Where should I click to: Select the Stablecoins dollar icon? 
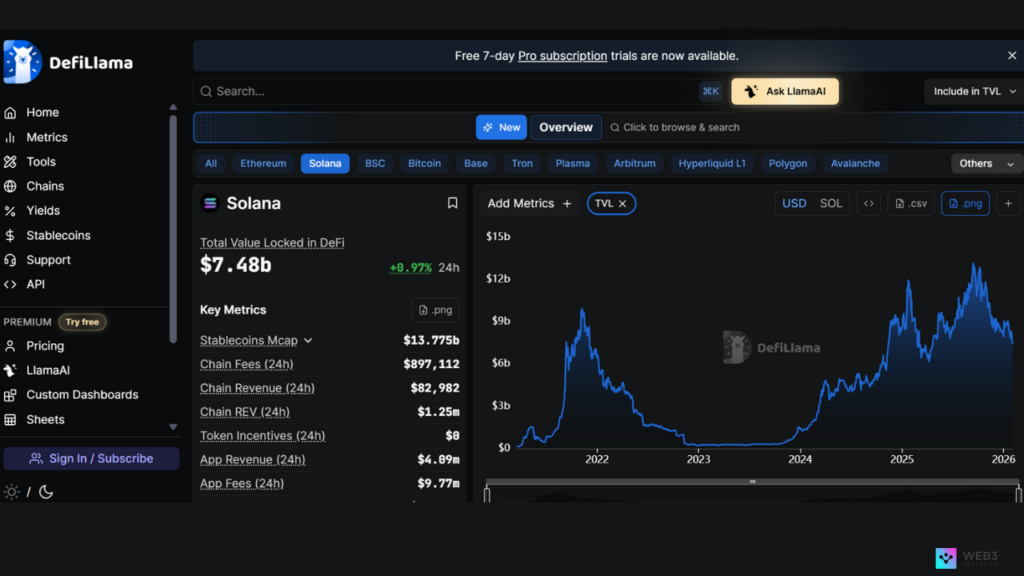(12, 235)
